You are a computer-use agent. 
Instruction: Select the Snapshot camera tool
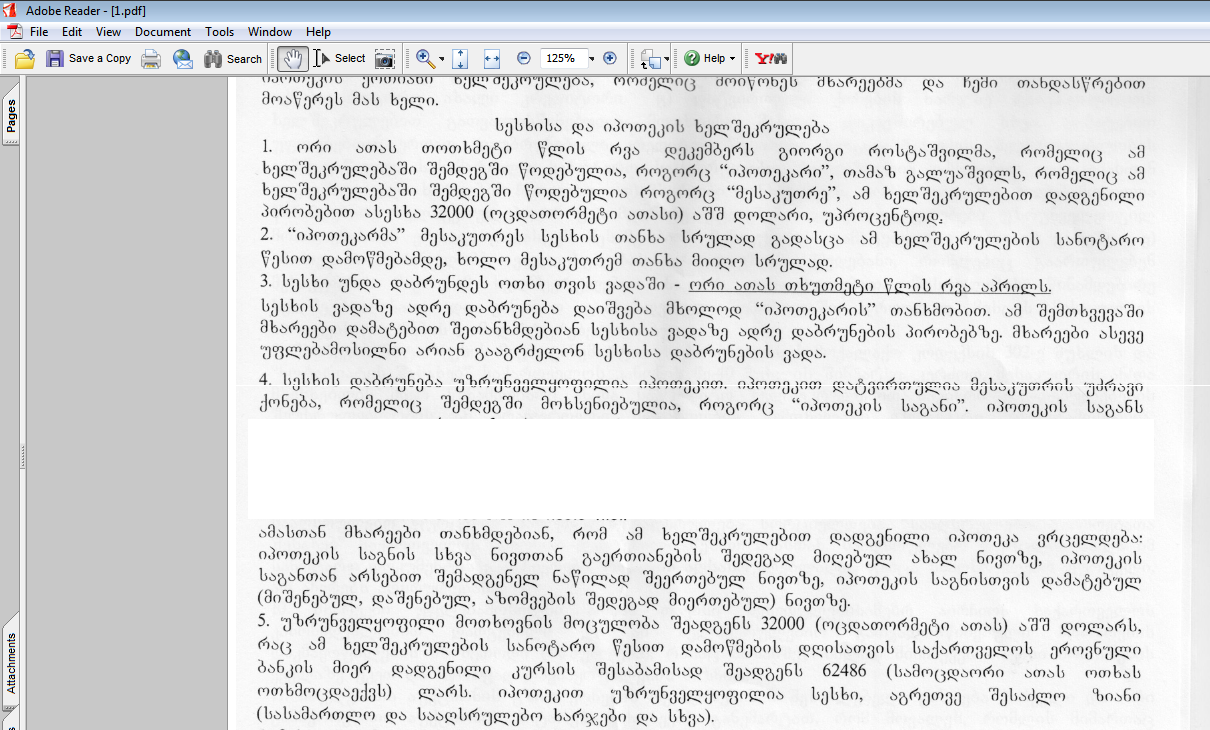(385, 59)
